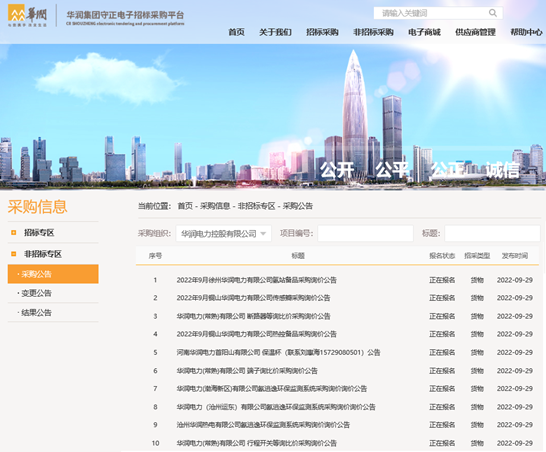Click the 标题 filter input field
Image resolution: width=546 pixels, height=452 pixels.
point(492,233)
